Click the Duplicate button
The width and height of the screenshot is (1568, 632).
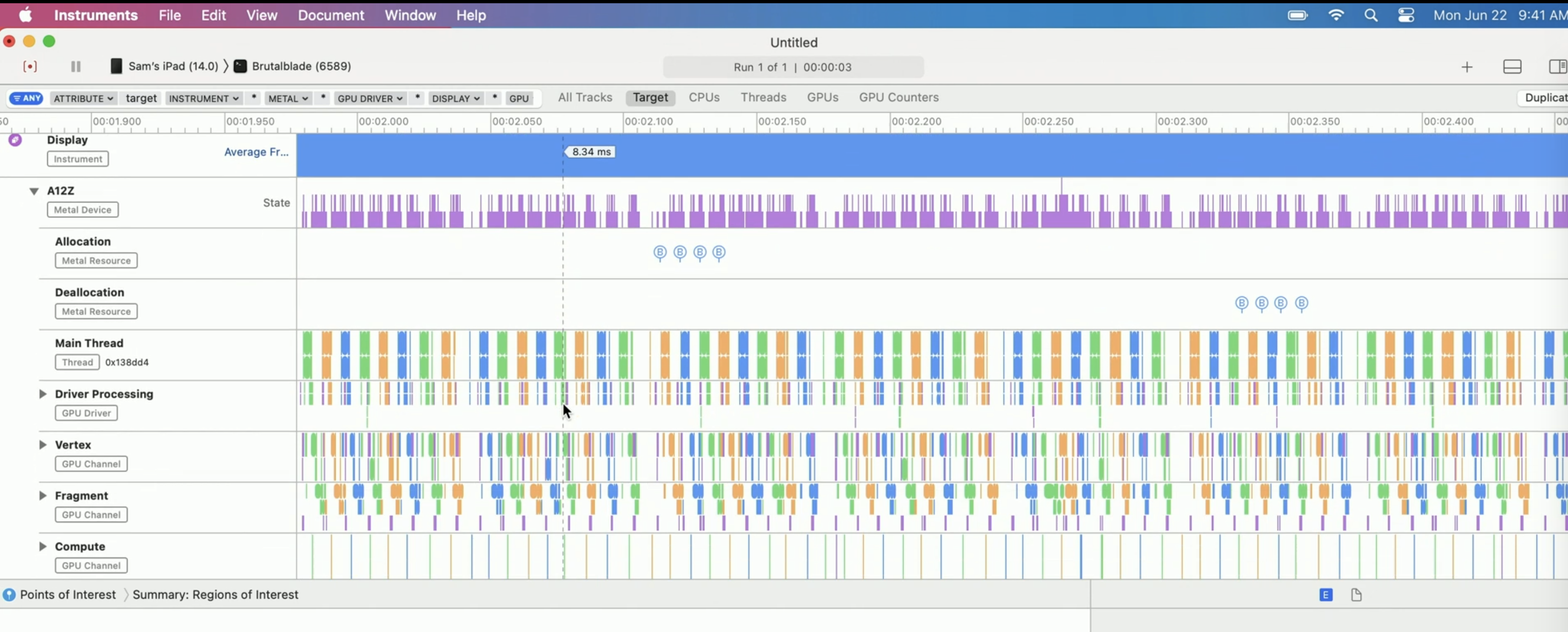pyautogui.click(x=1543, y=97)
